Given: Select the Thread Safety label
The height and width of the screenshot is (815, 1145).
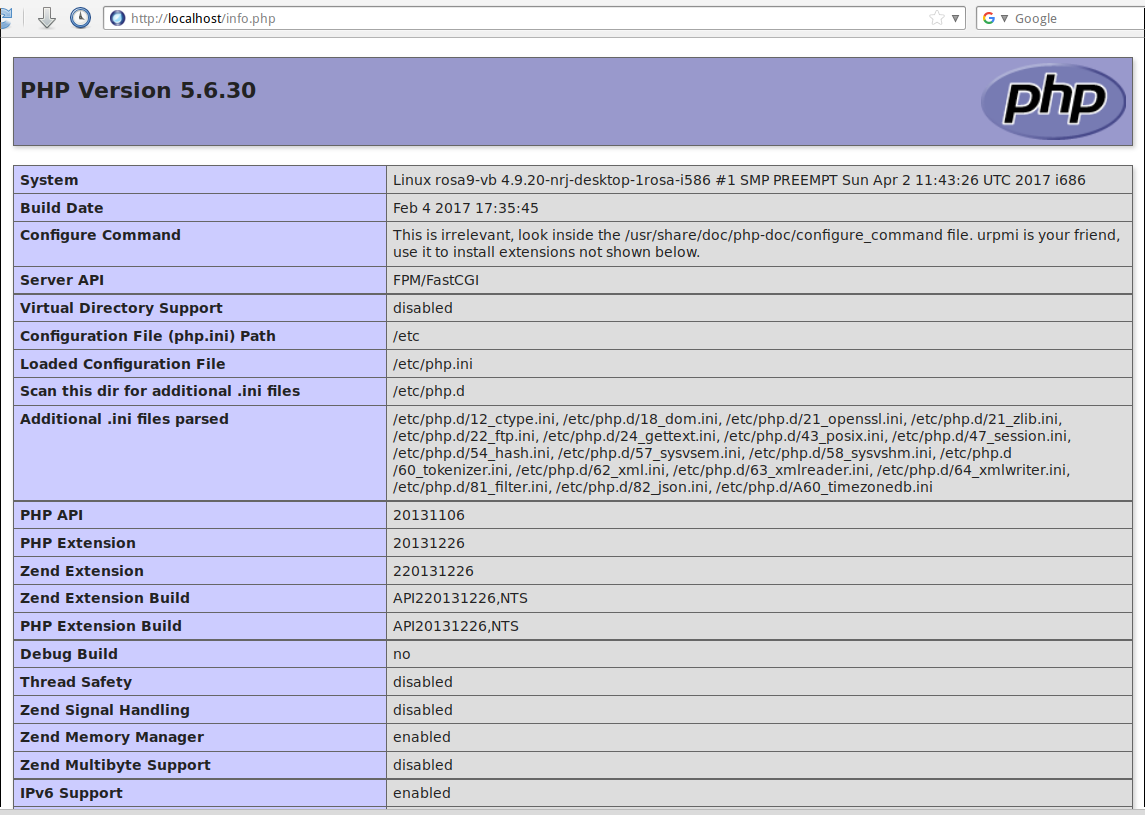Looking at the screenshot, I should (x=76, y=682).
